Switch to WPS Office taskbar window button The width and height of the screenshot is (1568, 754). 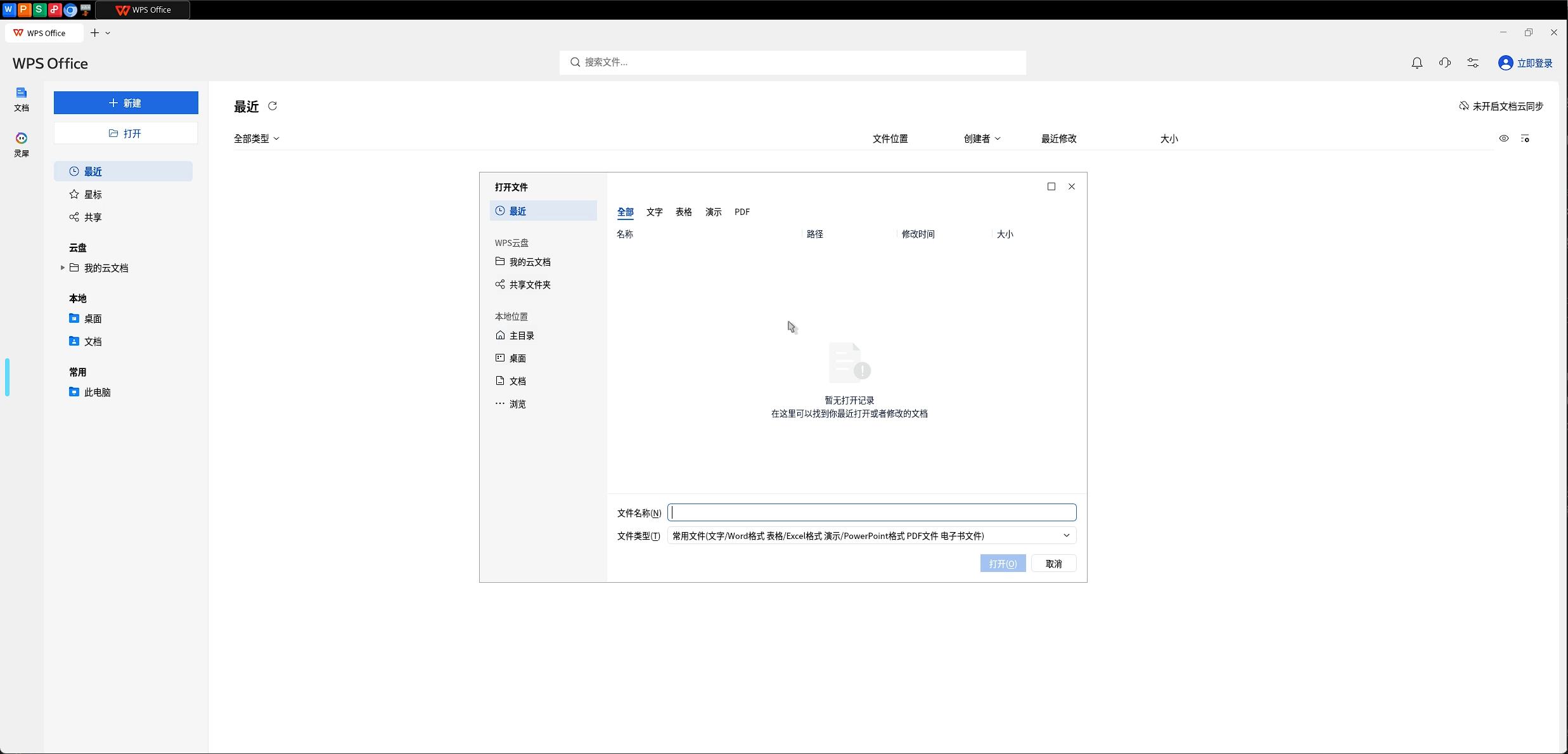coord(143,10)
